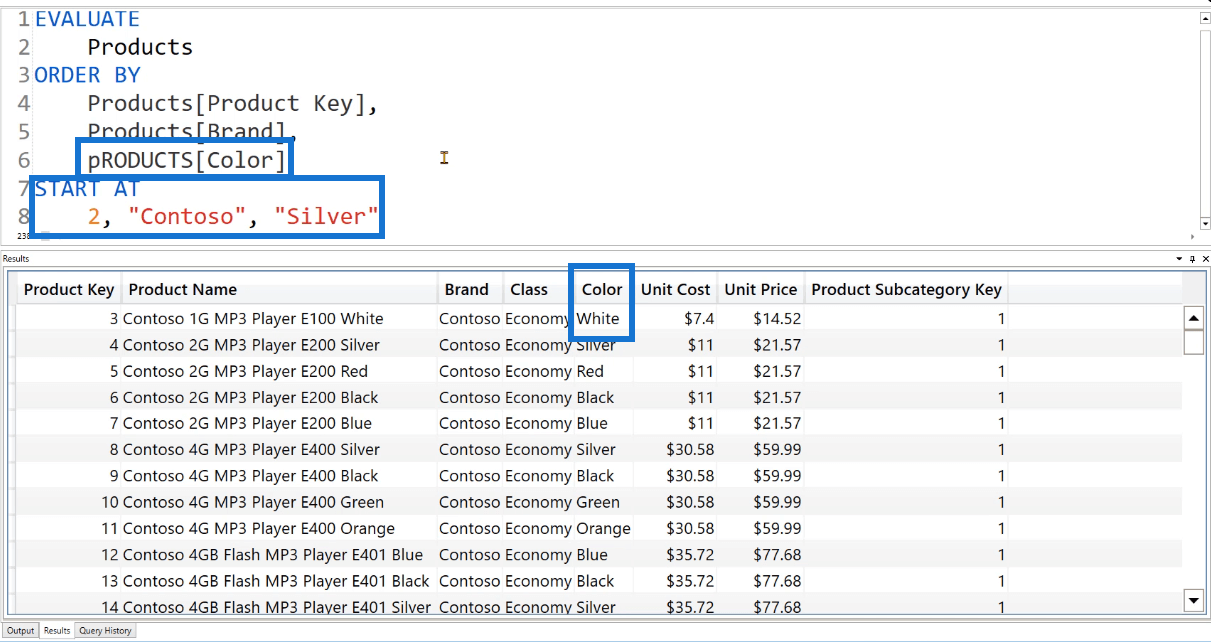Select the $14.52 Unit Price cell
This screenshot has height=642, width=1211.
pyautogui.click(x=760, y=318)
